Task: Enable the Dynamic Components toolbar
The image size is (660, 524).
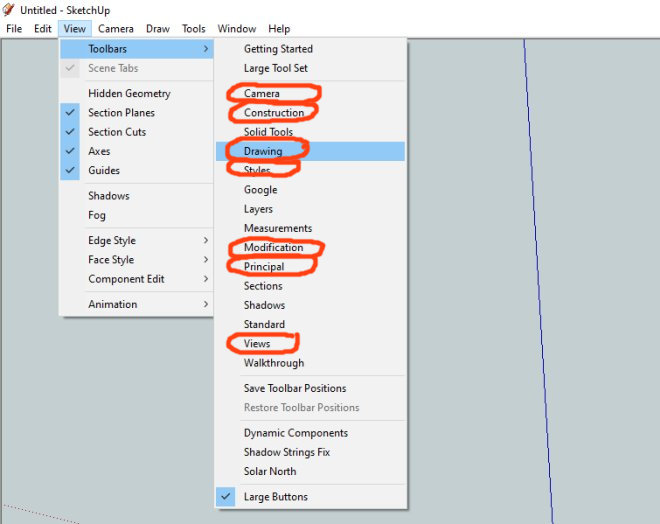Action: 311,433
